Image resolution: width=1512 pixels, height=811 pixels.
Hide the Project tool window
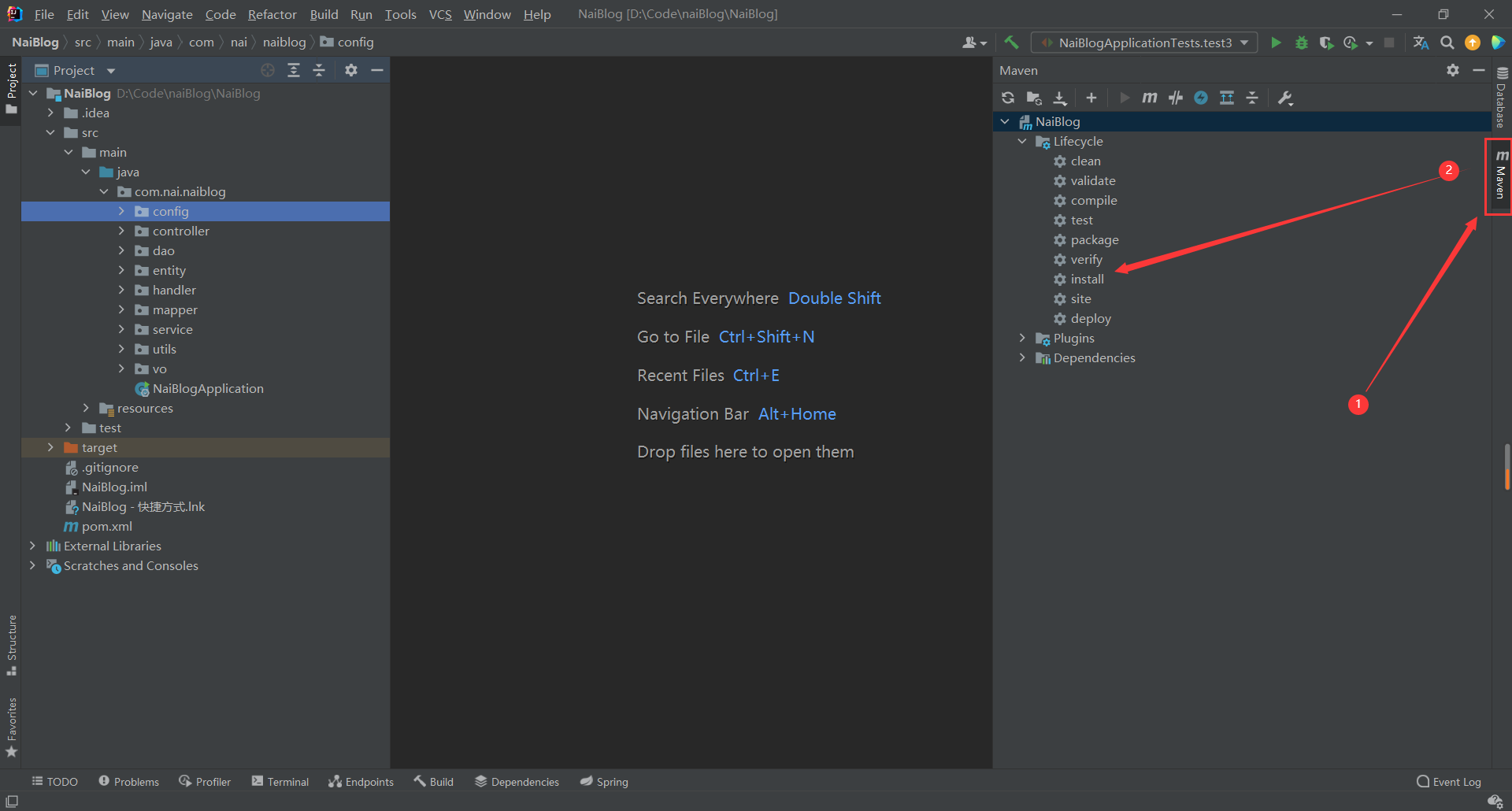coord(377,70)
